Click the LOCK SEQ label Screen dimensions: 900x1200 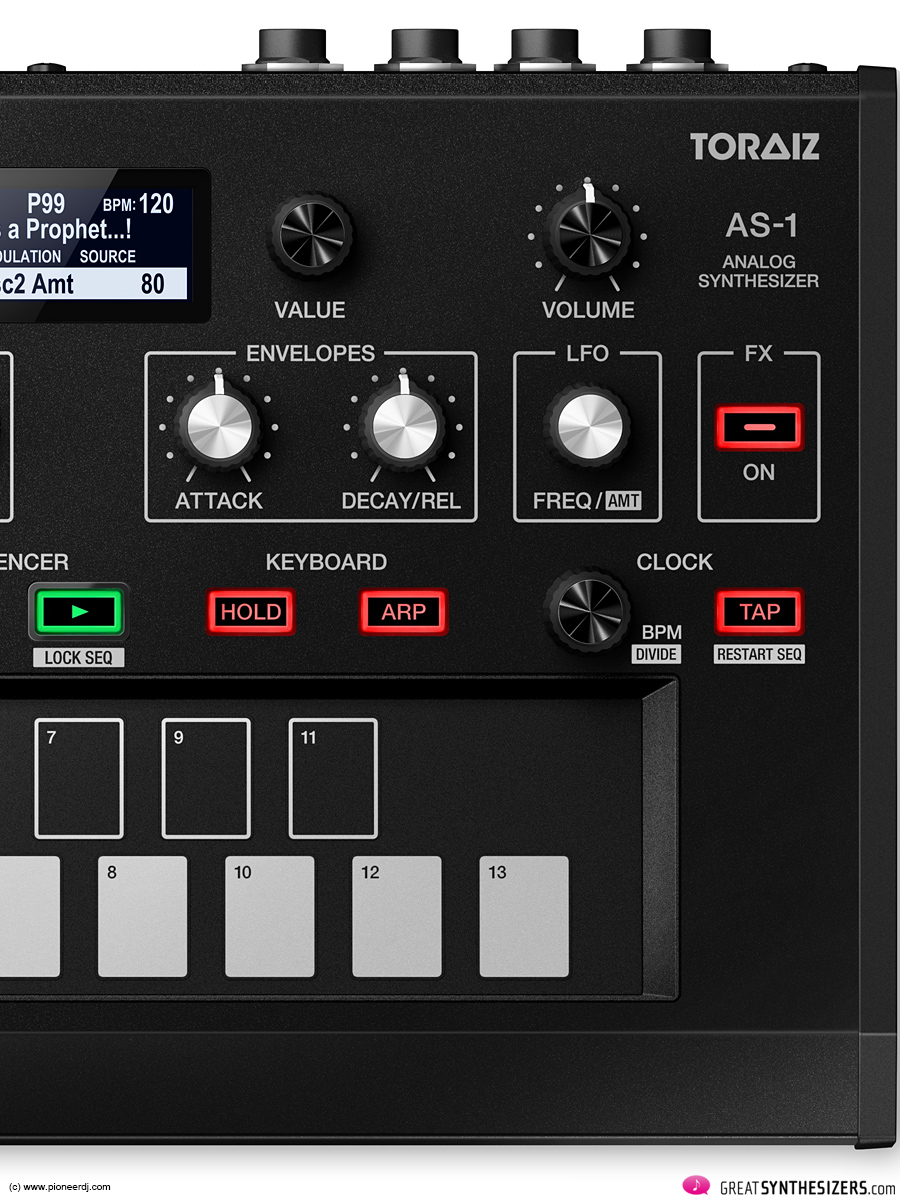(x=79, y=657)
